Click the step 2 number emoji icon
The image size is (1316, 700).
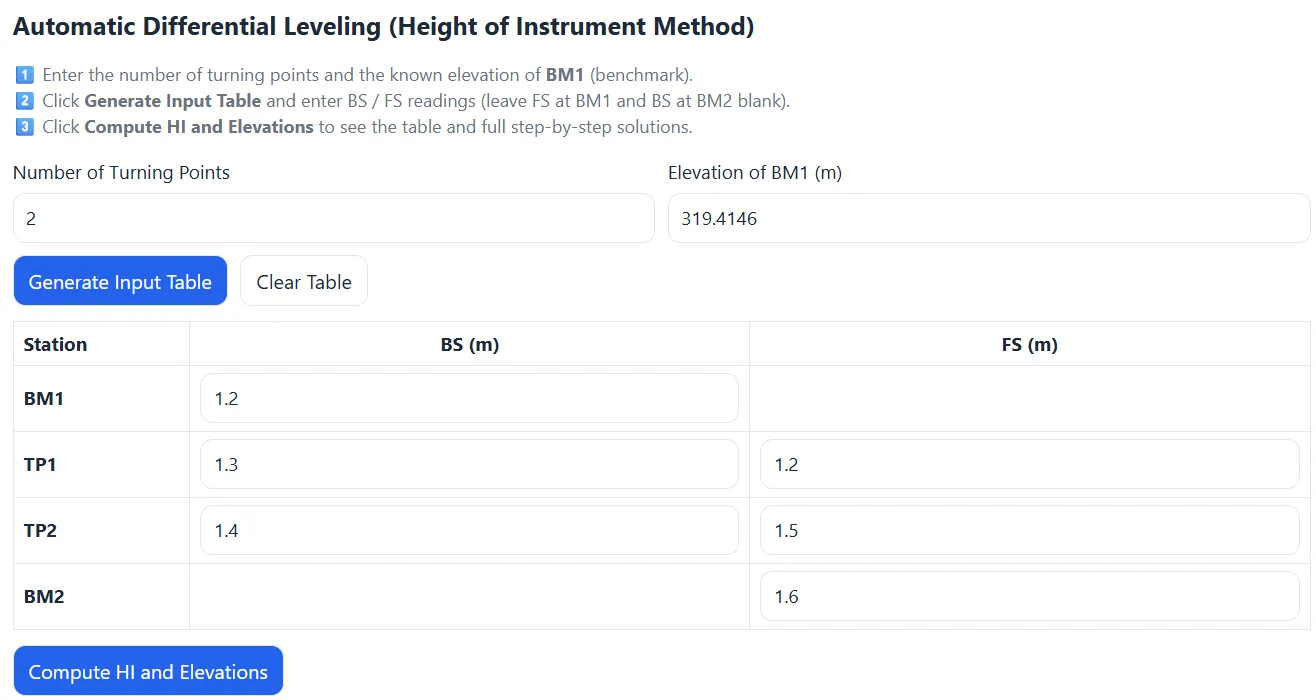pyautogui.click(x=25, y=101)
